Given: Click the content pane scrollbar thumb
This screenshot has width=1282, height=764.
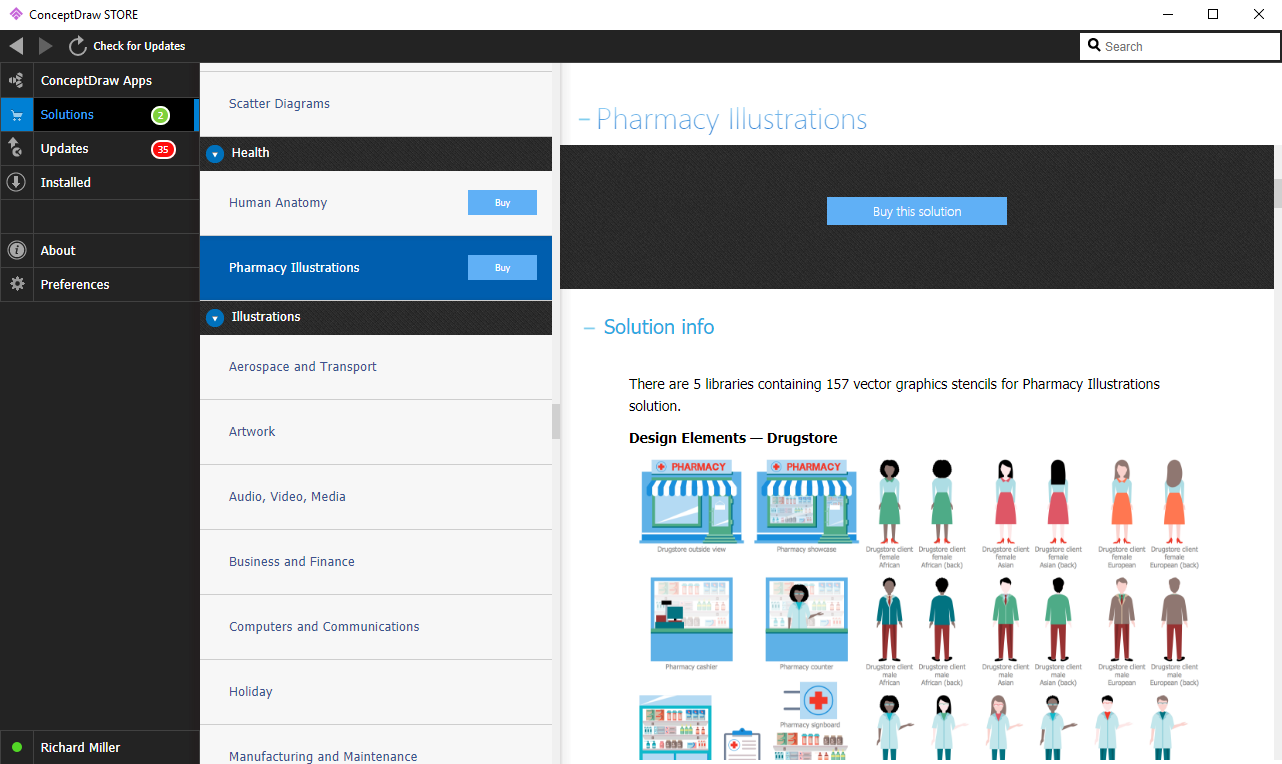Looking at the screenshot, I should coord(1277,193).
